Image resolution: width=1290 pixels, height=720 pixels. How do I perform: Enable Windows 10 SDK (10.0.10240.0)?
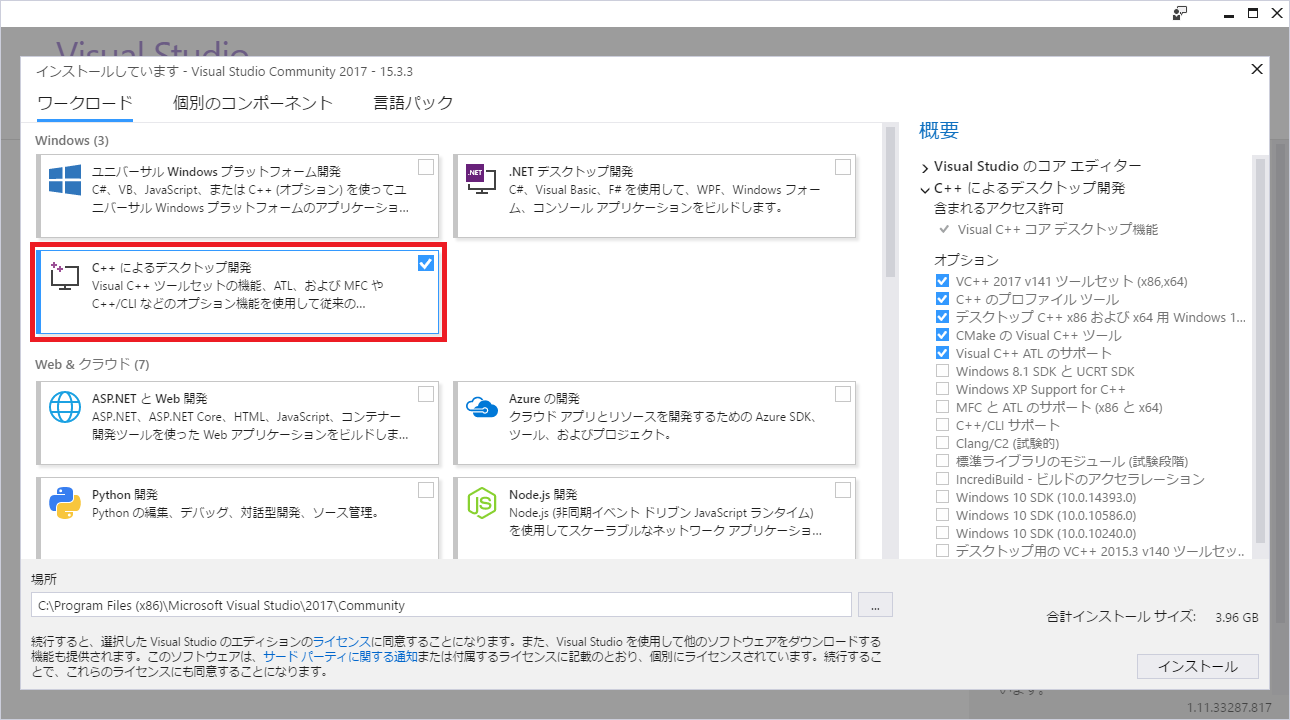pos(942,533)
